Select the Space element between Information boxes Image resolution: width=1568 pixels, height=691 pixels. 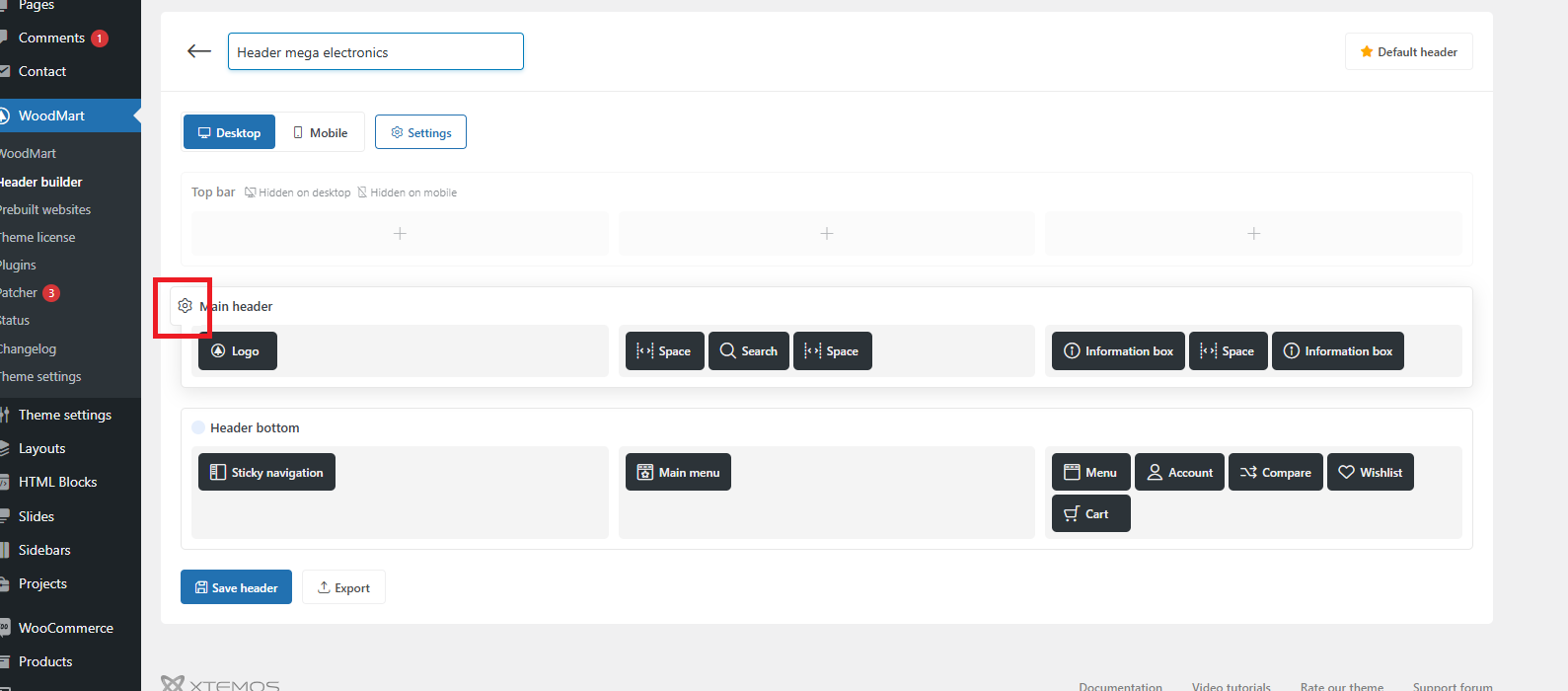[x=1229, y=351]
